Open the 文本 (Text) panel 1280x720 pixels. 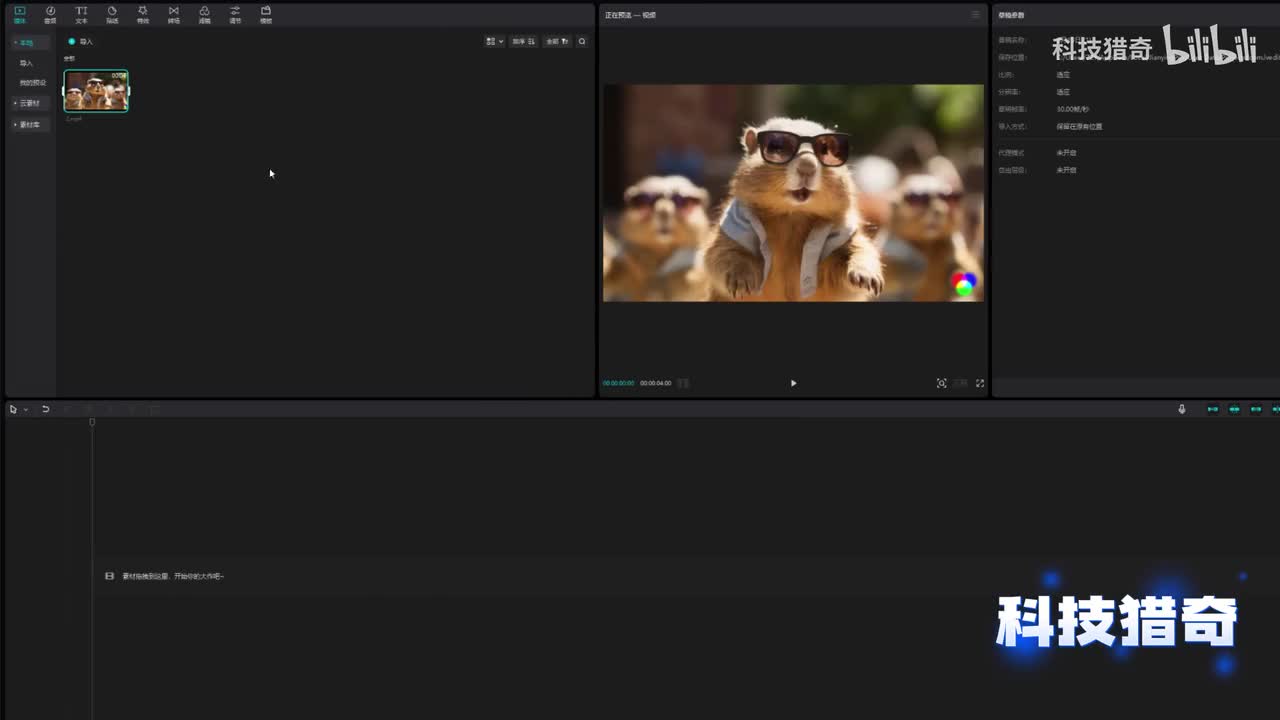81,14
